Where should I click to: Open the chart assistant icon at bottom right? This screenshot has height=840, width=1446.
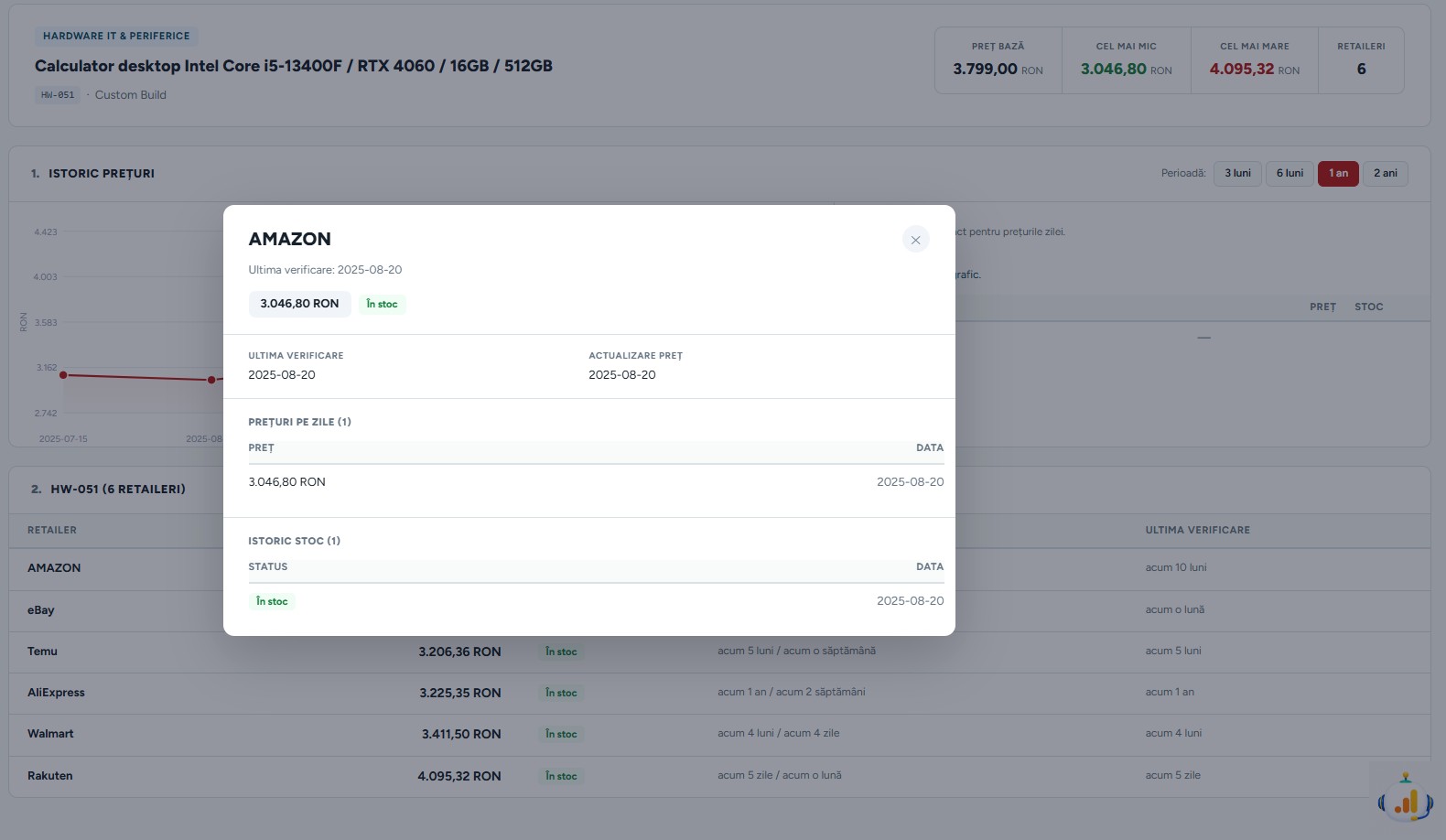1405,797
